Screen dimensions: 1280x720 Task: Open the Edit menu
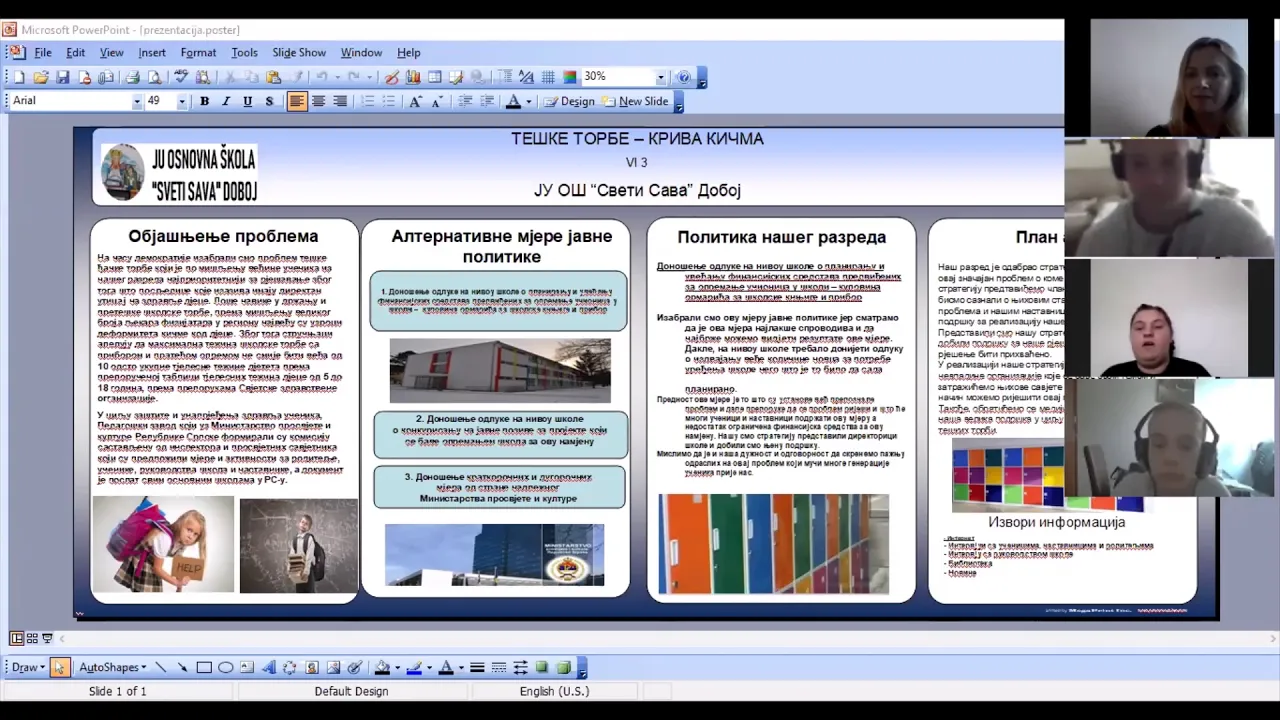point(76,52)
